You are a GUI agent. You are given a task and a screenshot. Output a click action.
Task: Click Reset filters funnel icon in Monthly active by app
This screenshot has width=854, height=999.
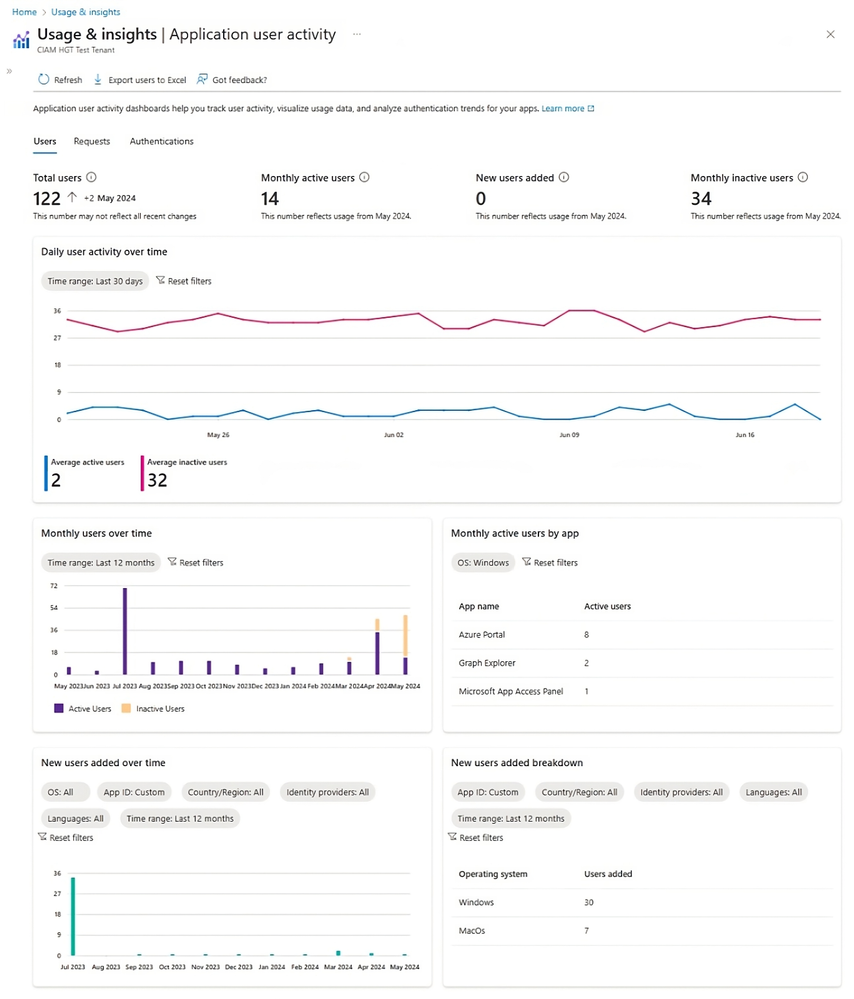[526, 562]
